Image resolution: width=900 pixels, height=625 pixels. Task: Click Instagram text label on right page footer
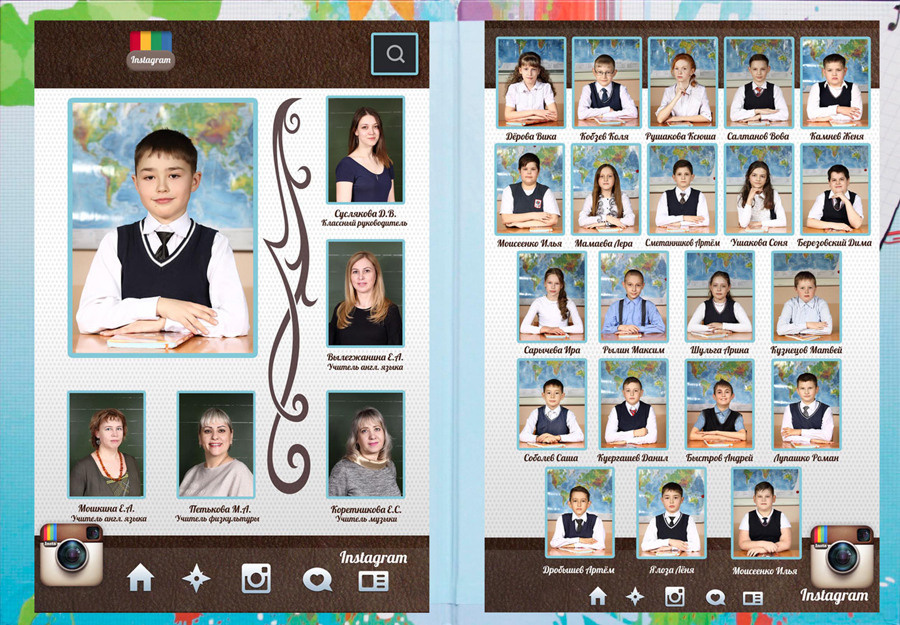pos(834,596)
